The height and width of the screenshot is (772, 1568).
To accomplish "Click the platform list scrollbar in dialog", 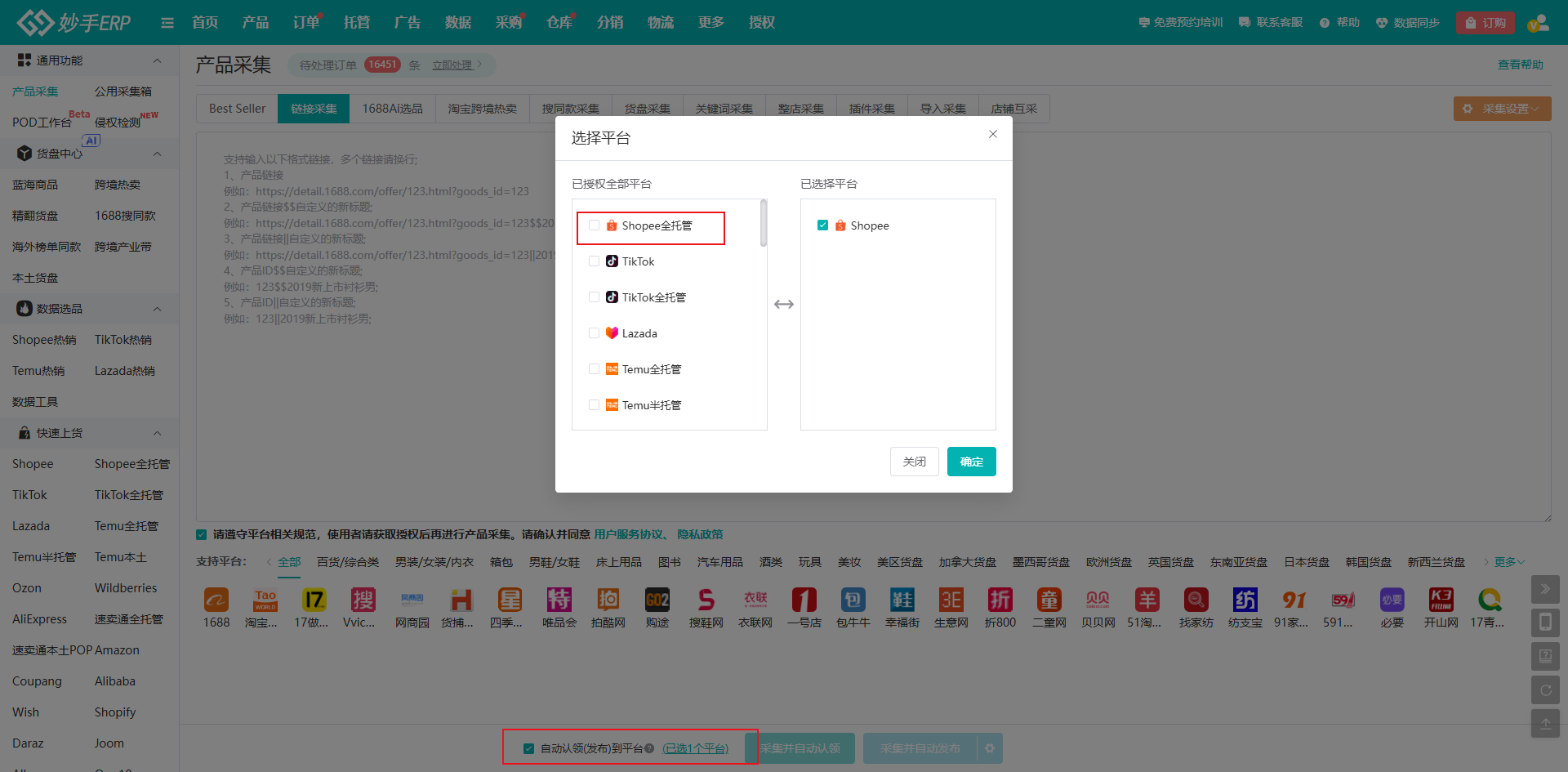I will coord(764,223).
